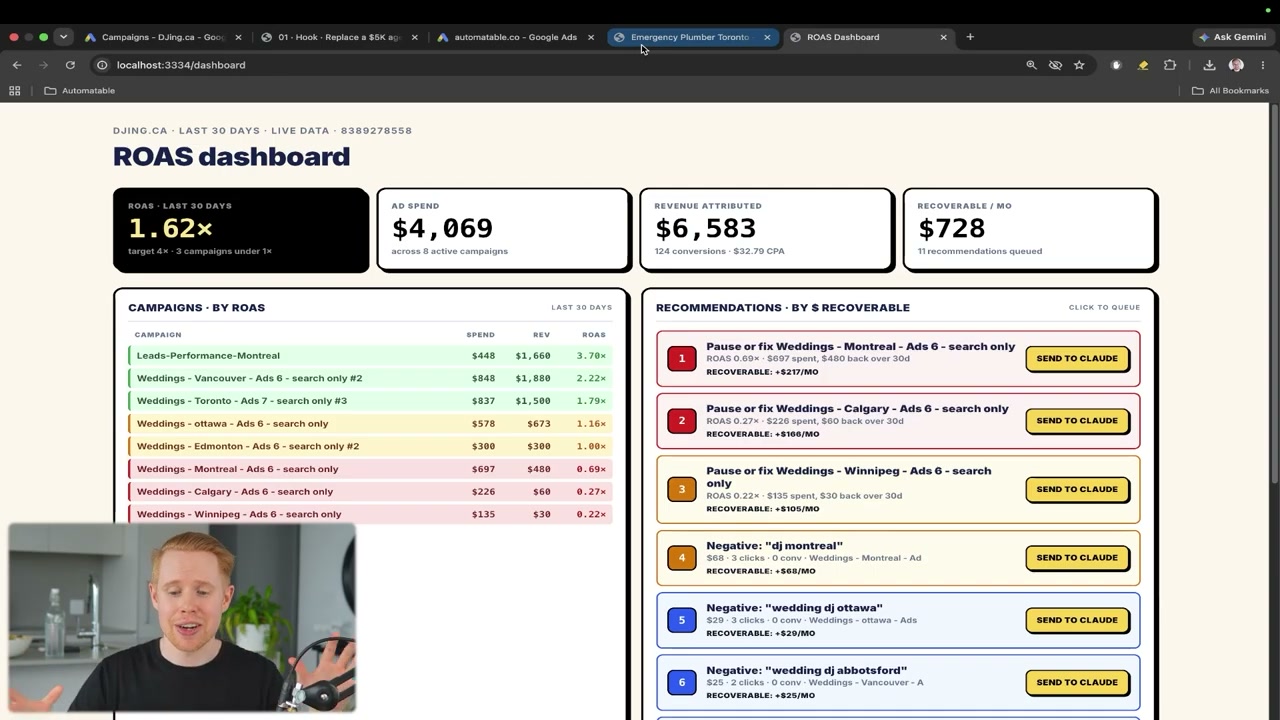Click recommendation number 1 red badge
Image resolution: width=1280 pixels, height=720 pixels.
point(682,358)
